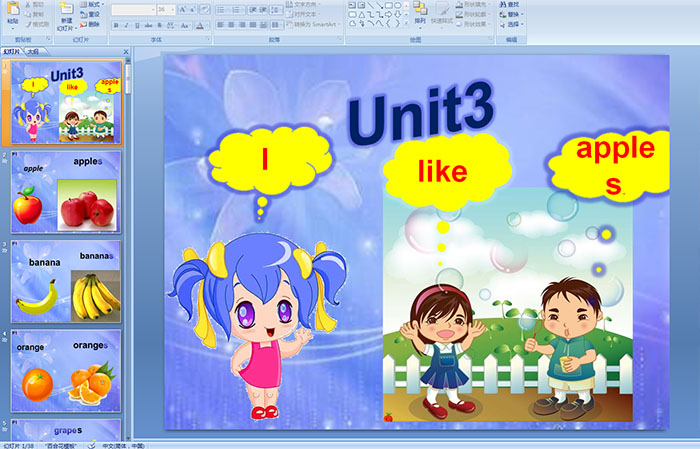700x449 pixels.
Task: Click the Paste button in Clipboard group
Action: point(13,16)
